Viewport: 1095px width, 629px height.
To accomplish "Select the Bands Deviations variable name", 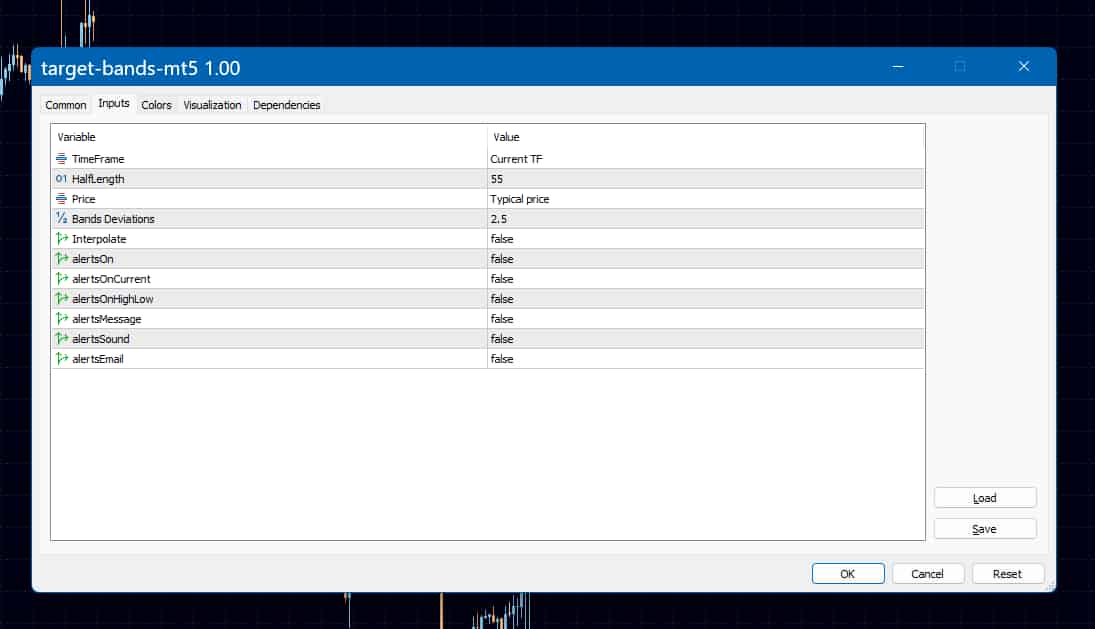I will pyautogui.click(x=113, y=219).
